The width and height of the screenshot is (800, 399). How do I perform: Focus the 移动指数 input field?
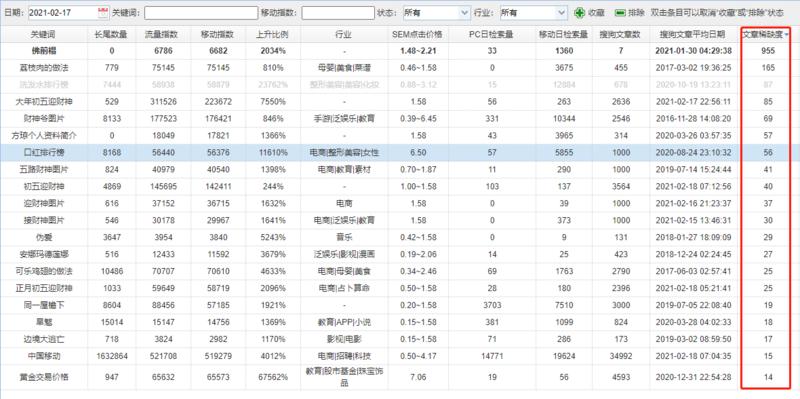pos(338,13)
